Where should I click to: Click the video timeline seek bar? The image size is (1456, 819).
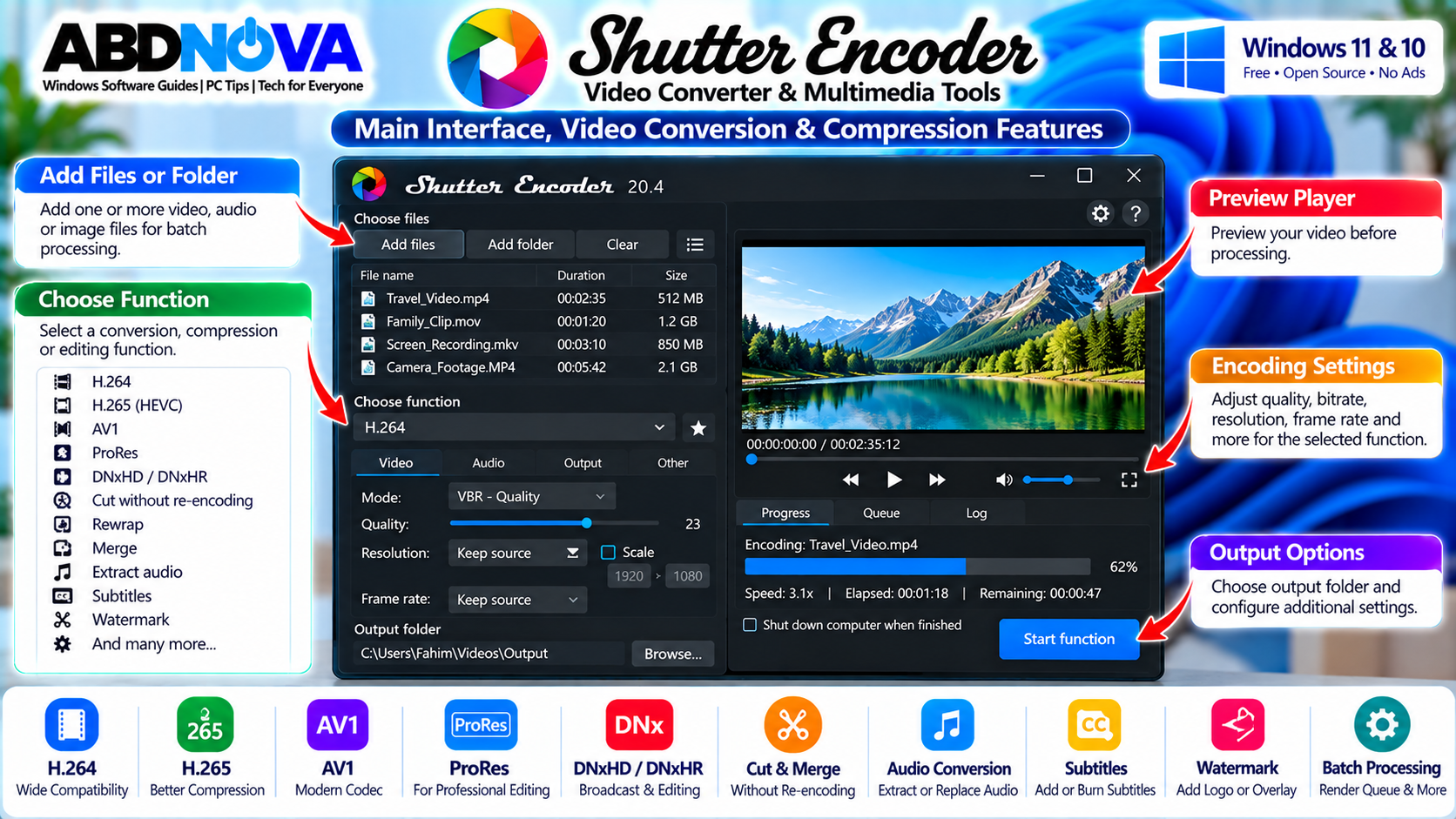click(942, 460)
